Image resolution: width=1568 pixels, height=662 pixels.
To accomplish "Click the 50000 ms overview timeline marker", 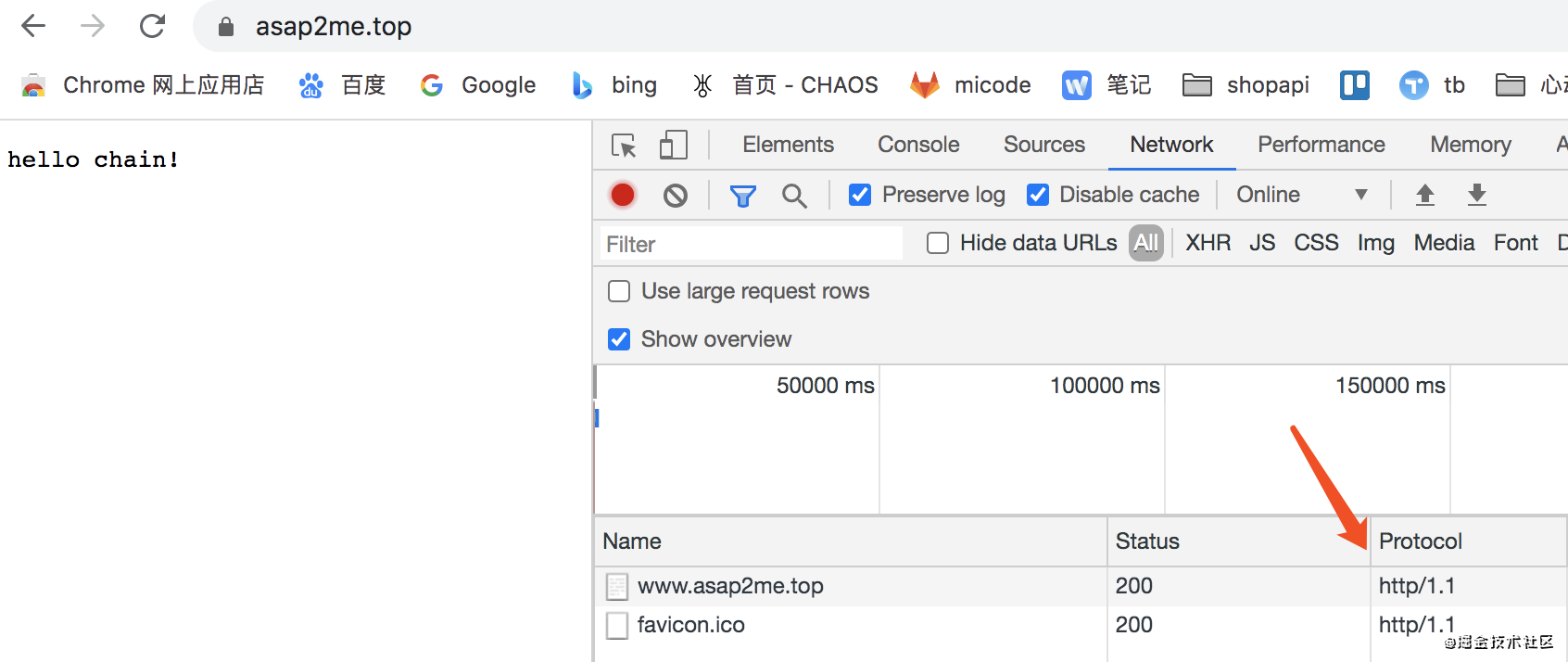I will pos(826,386).
